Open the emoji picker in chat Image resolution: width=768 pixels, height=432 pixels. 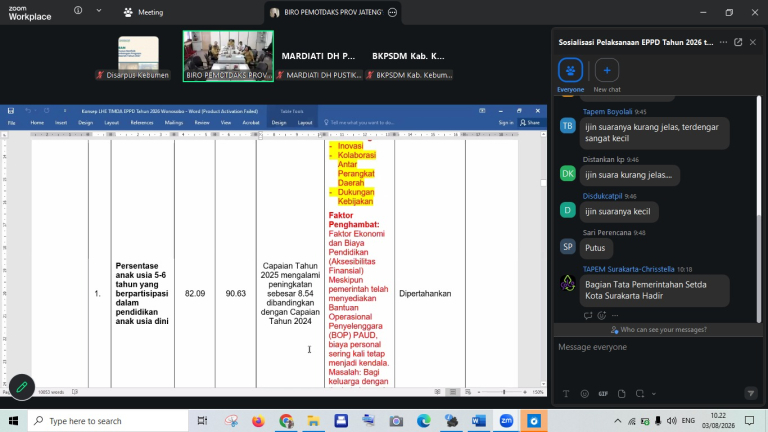(584, 394)
